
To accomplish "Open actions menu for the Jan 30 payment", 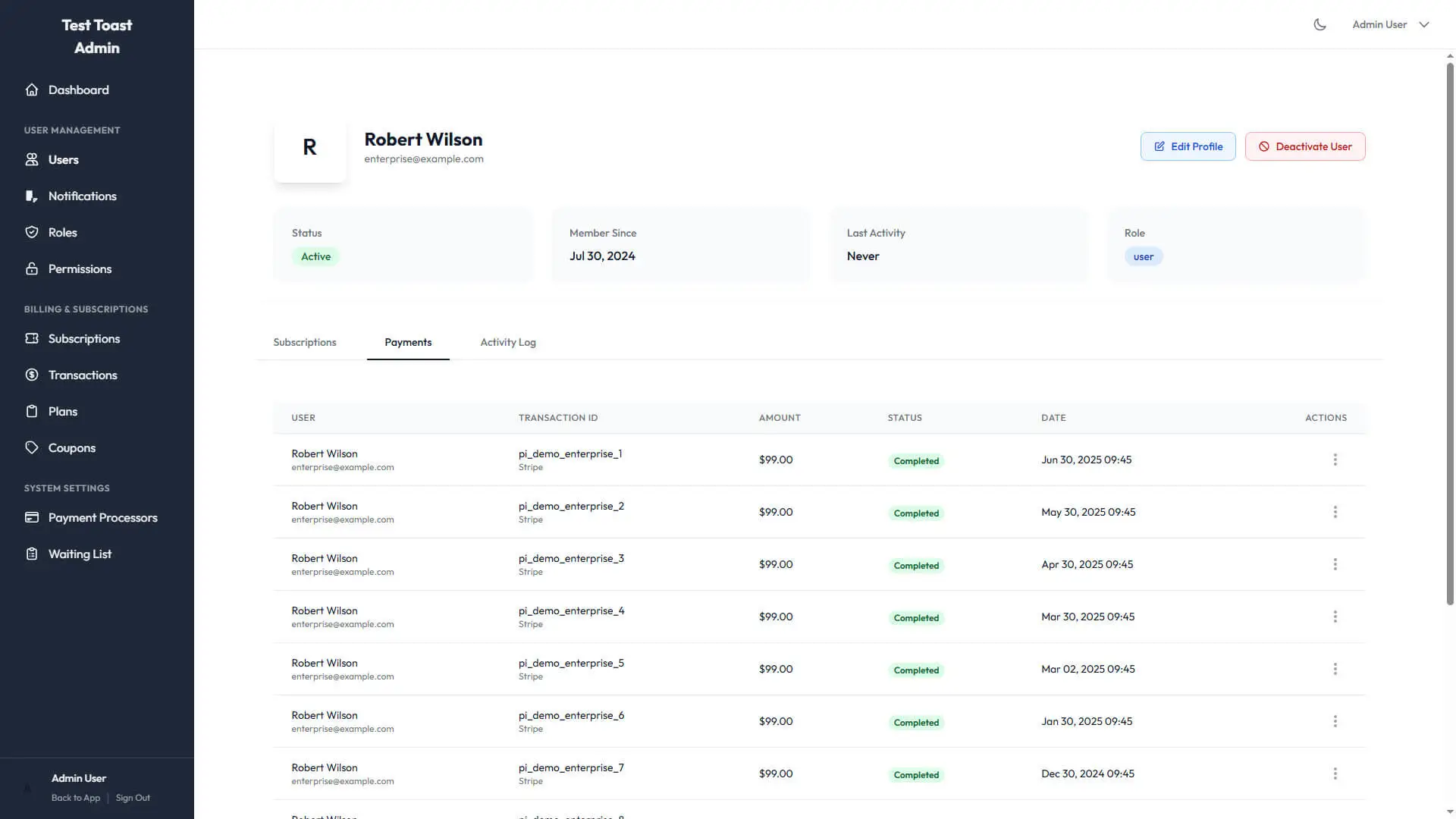I will pyautogui.click(x=1335, y=721).
